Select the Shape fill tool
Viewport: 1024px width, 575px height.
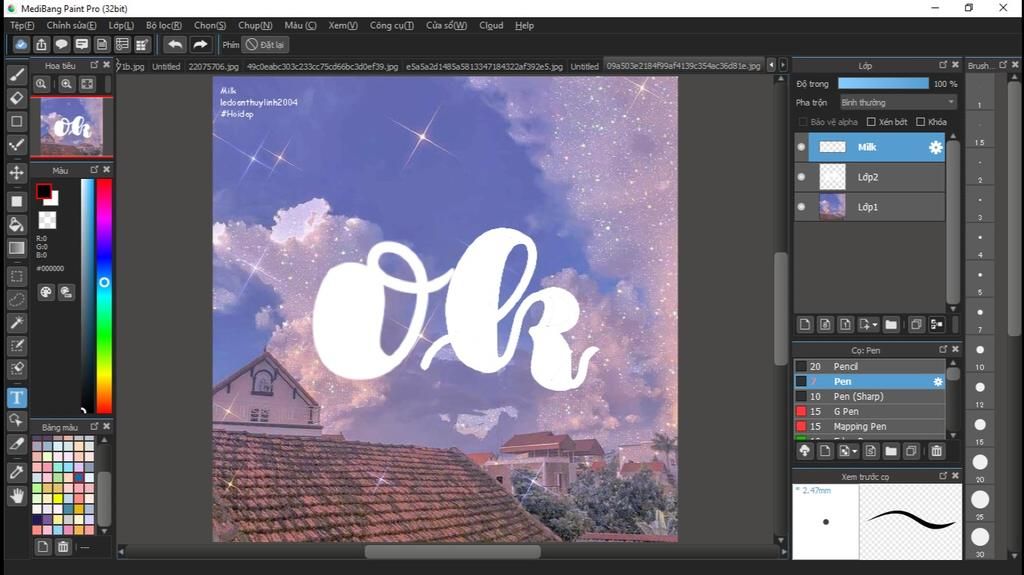pos(17,201)
